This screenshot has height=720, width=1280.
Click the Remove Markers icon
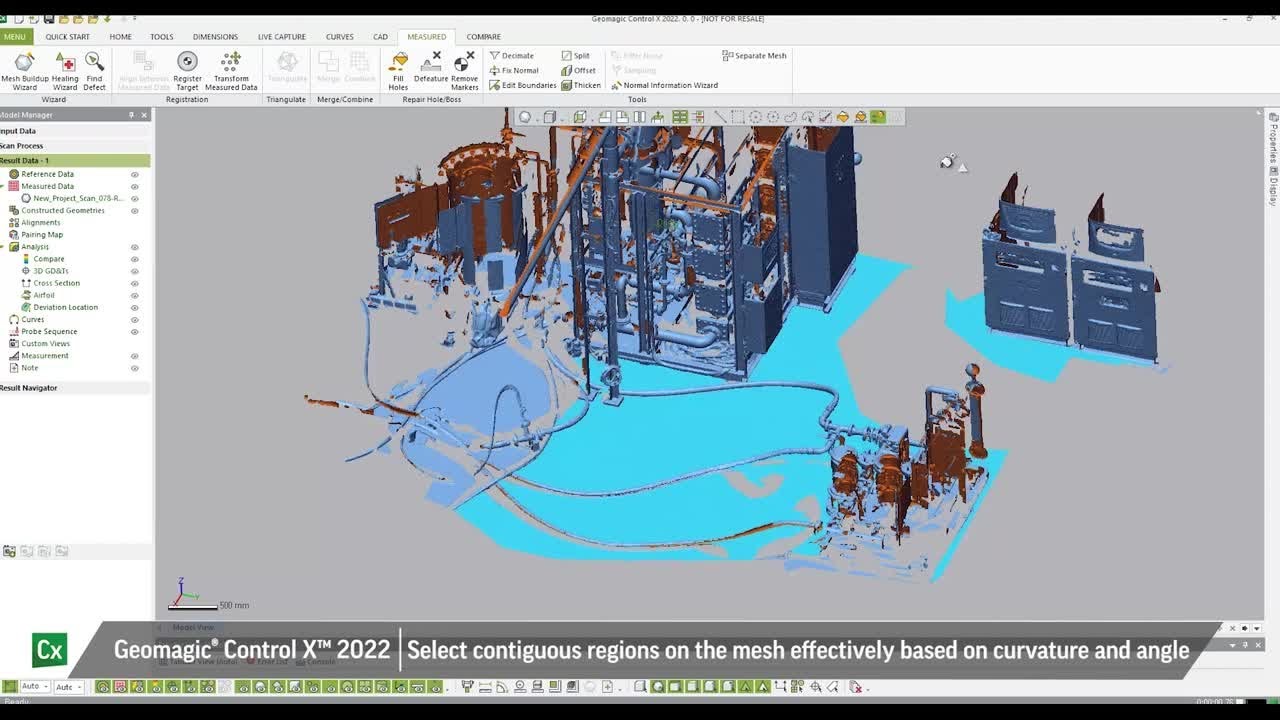[x=464, y=71]
